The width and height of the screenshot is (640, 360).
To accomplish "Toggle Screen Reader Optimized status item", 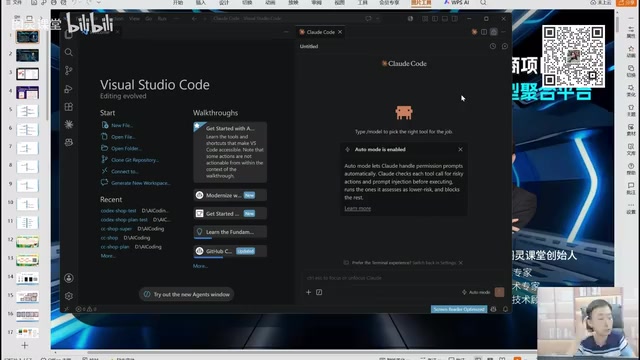I will coord(459,309).
